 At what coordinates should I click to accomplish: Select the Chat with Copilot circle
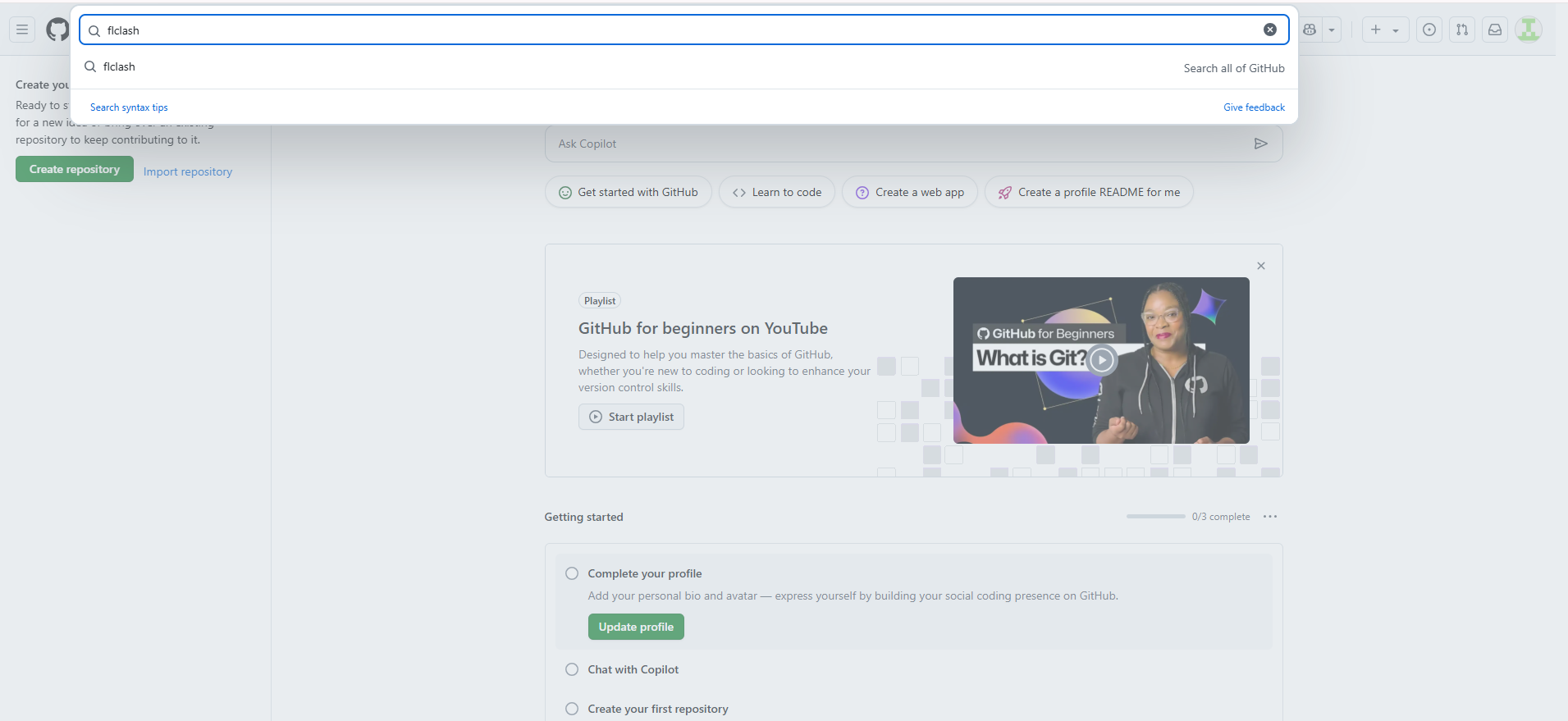572,669
